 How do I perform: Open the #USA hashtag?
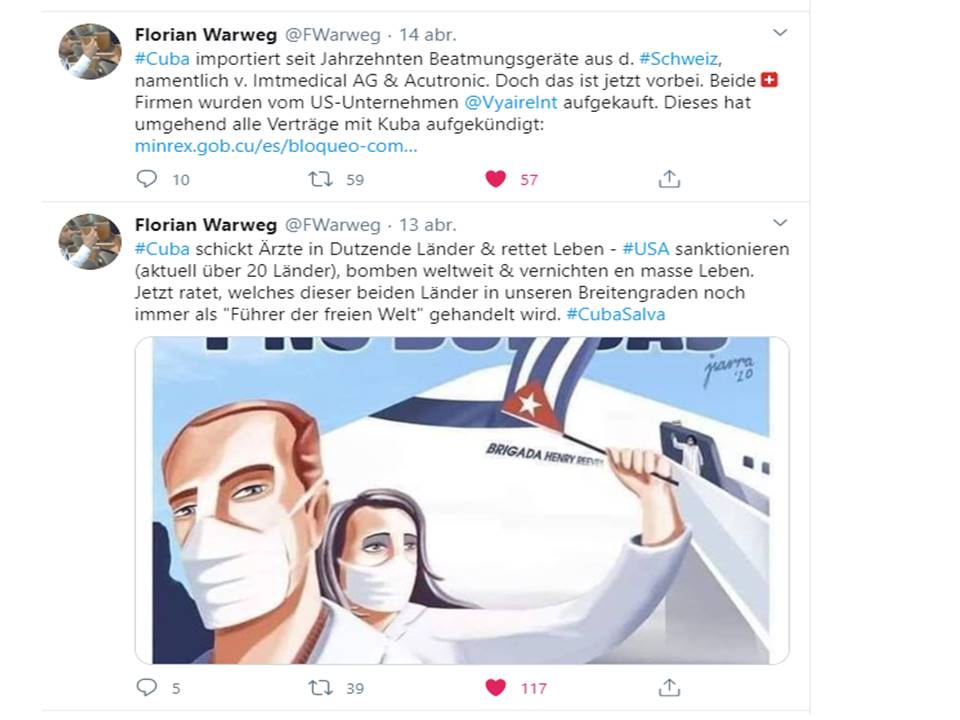pyautogui.click(x=645, y=249)
